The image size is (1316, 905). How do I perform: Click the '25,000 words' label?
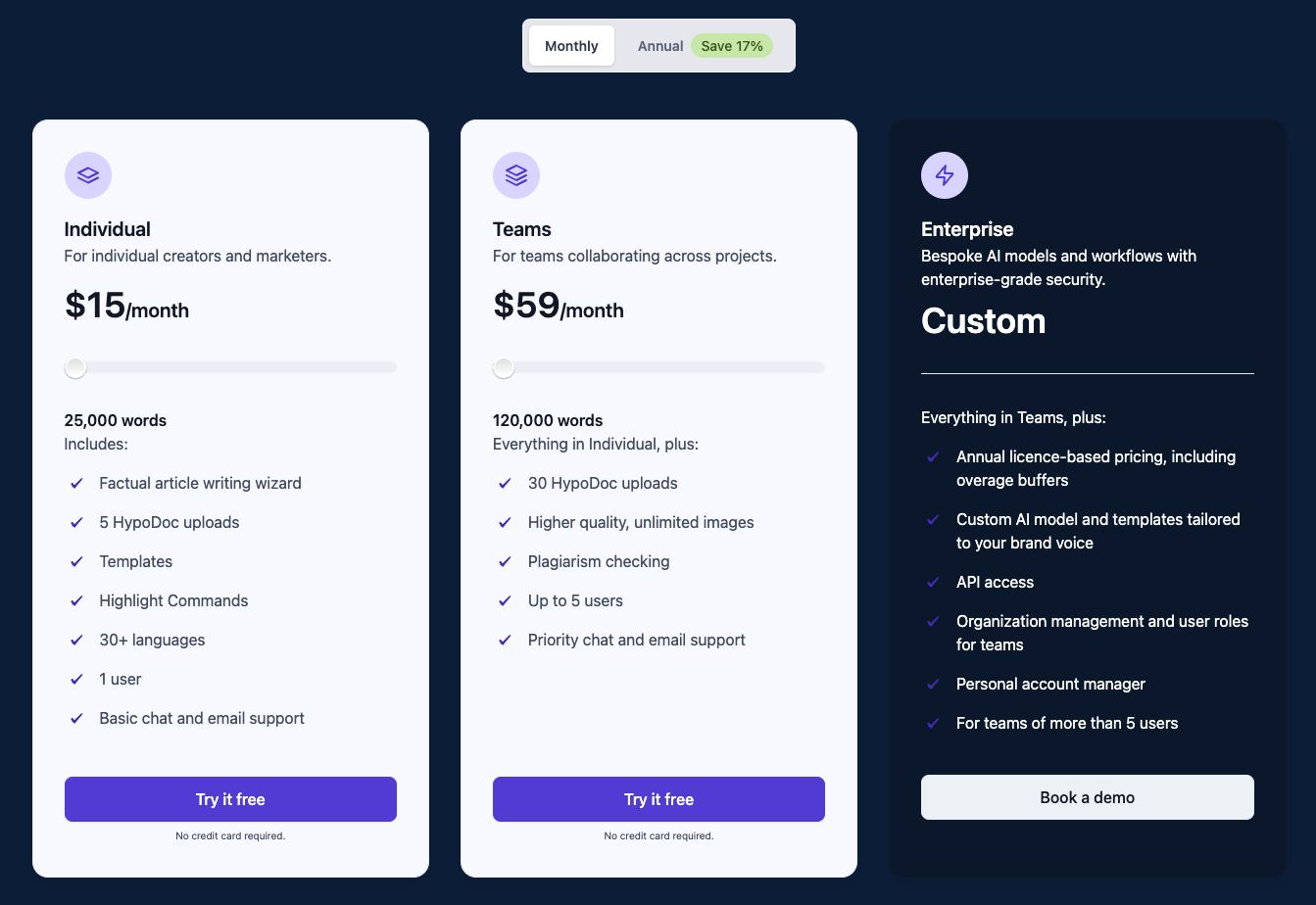(x=115, y=420)
